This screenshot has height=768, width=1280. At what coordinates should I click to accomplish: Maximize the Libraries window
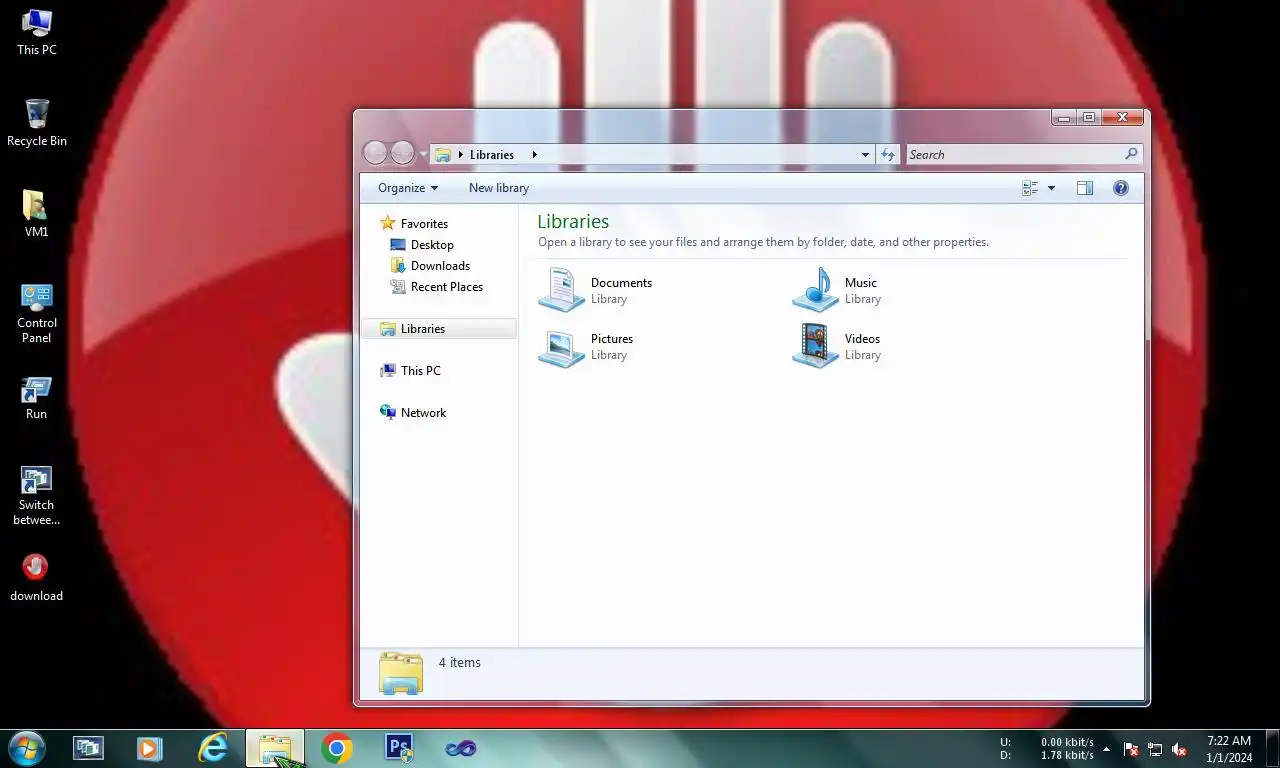pos(1089,117)
